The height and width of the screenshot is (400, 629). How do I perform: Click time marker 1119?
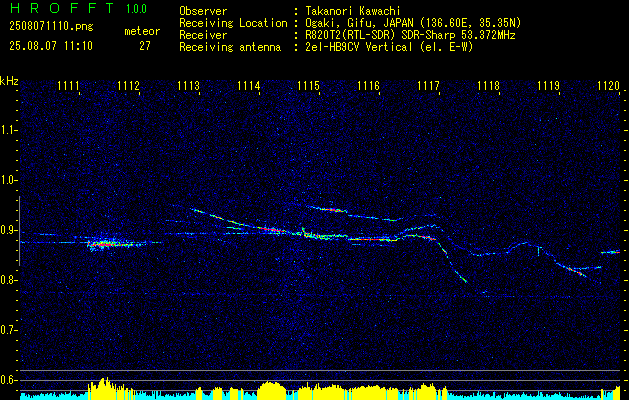[x=548, y=85]
